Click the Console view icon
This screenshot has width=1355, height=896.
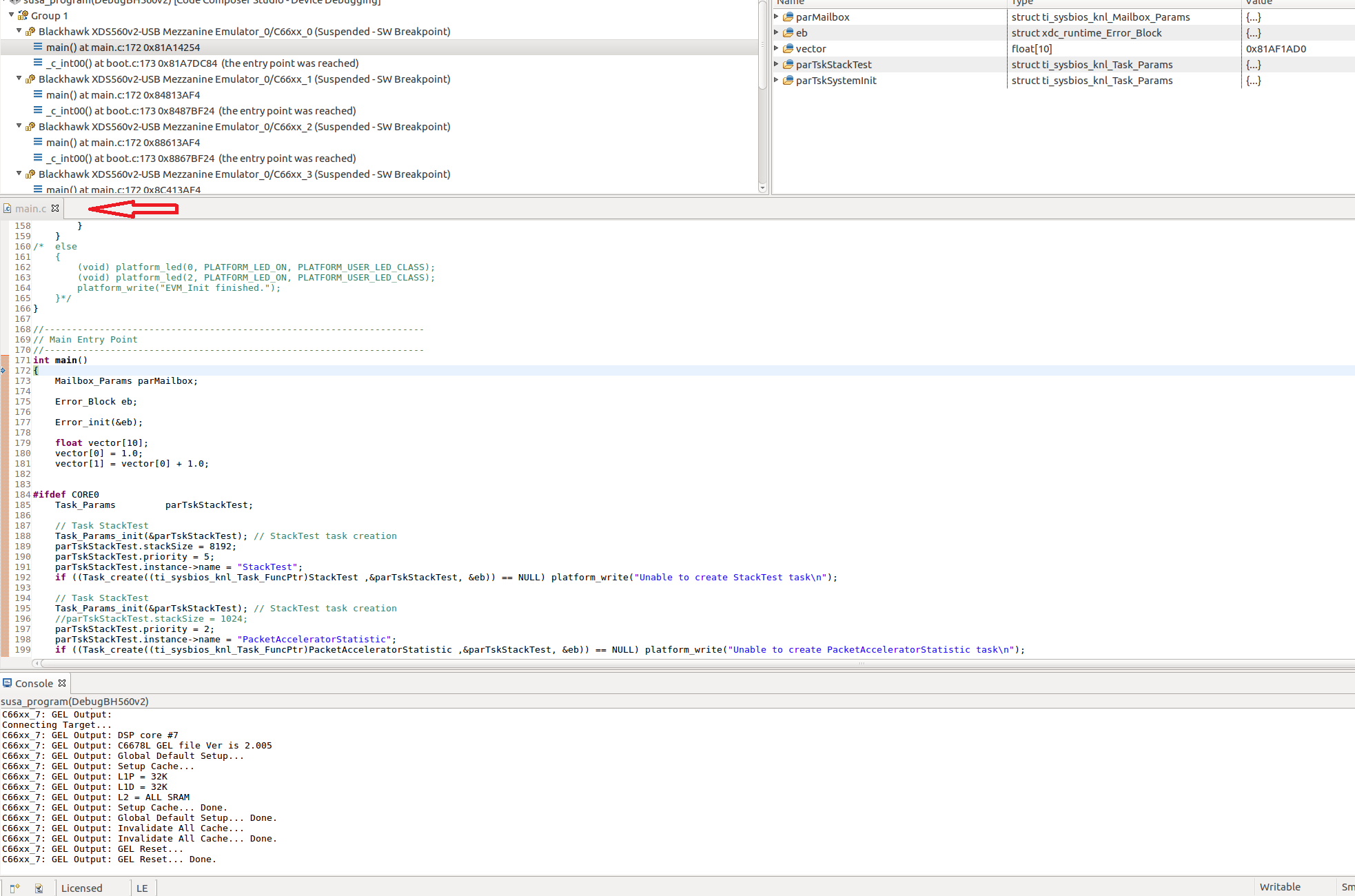[7, 683]
